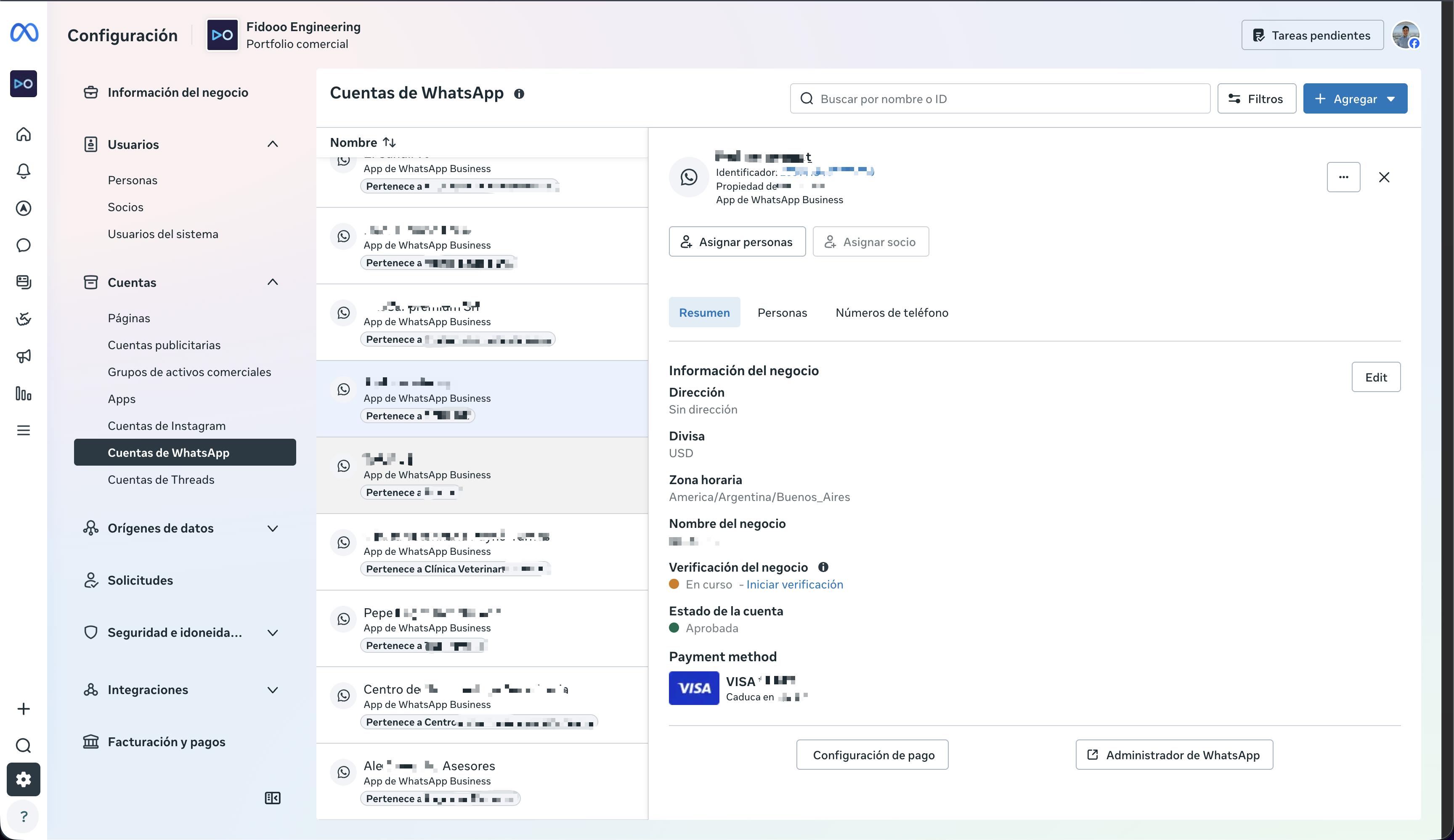1454x840 pixels.
Task: Open the all tools hamburger icon
Action: click(24, 430)
